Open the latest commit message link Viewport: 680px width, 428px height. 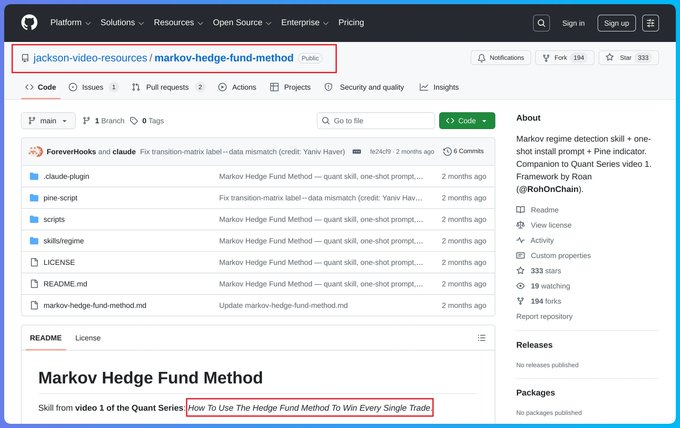click(242, 152)
